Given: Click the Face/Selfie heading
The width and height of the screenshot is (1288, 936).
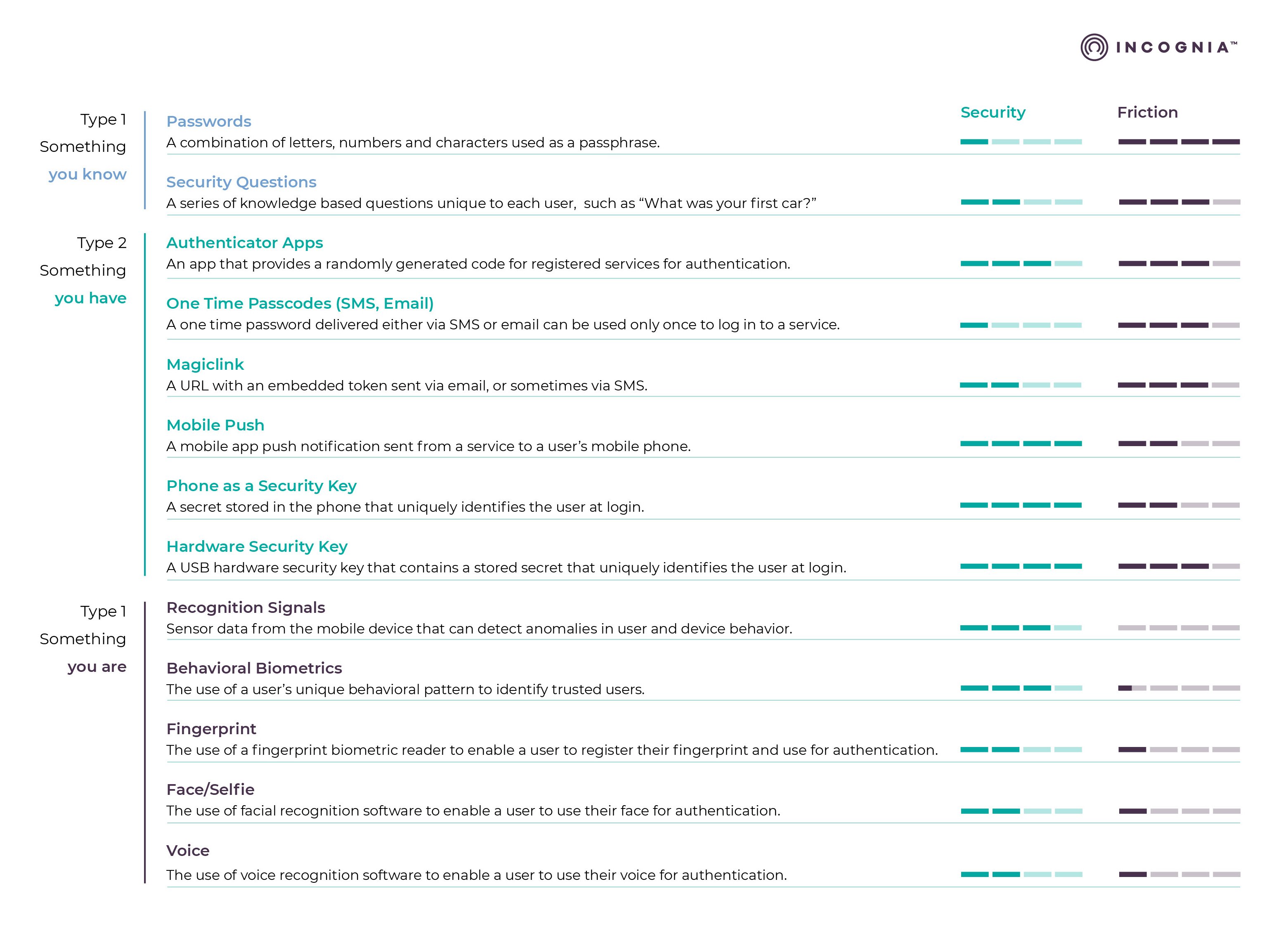Looking at the screenshot, I should 210,790.
